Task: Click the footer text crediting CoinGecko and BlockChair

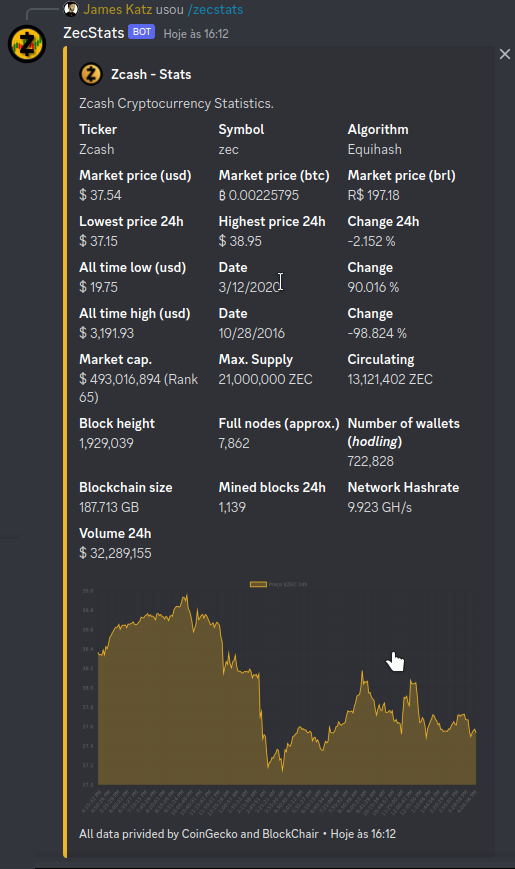Action: click(x=198, y=834)
